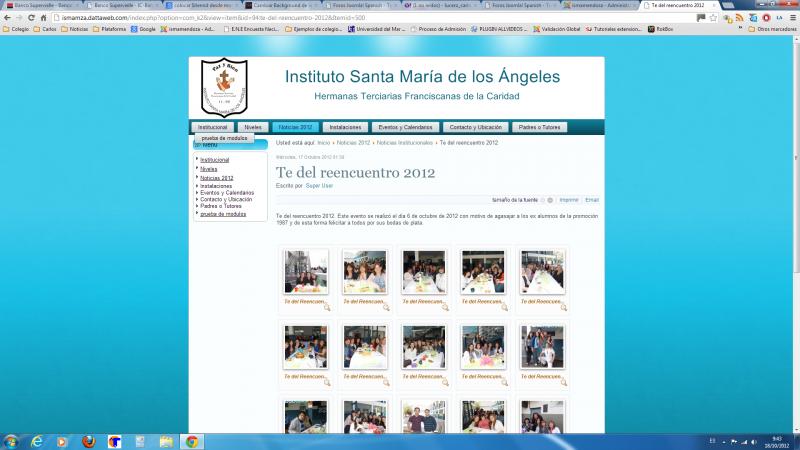Open Padres o Tutores in the sidebar
The width and height of the screenshot is (800, 450).
click(x=220, y=206)
